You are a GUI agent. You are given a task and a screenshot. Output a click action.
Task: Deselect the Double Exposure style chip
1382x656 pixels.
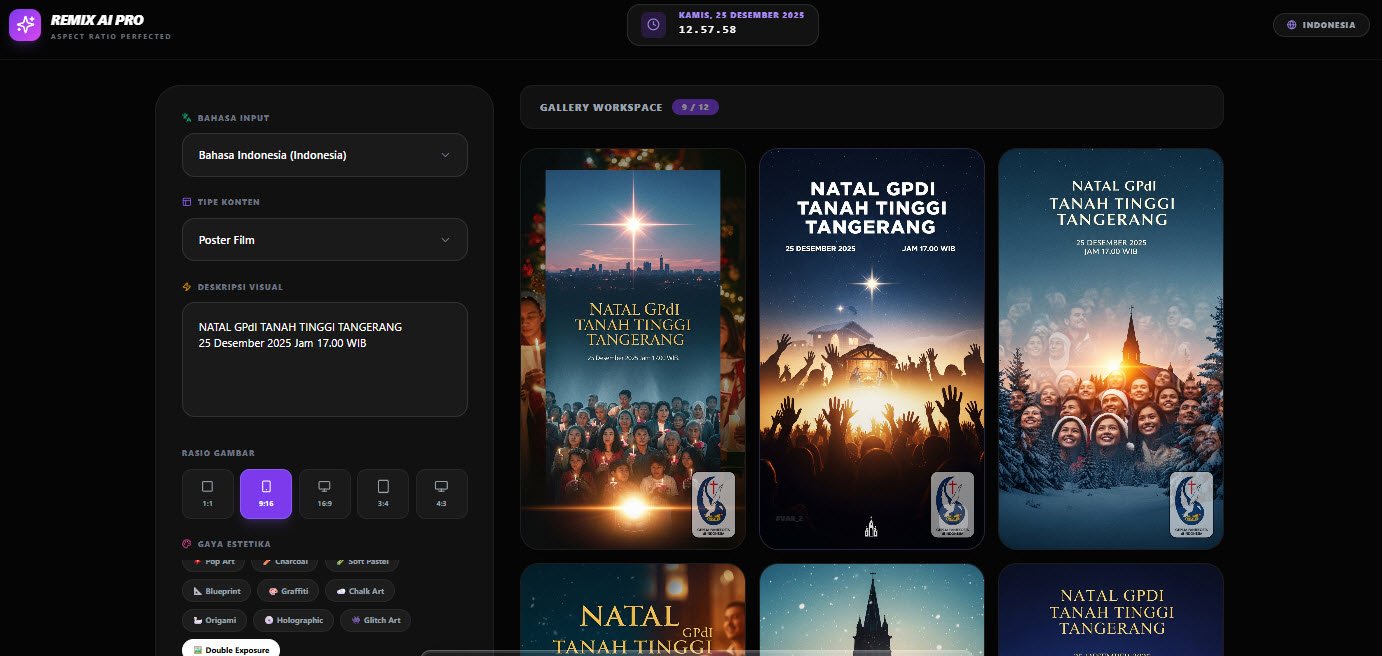click(x=231, y=649)
